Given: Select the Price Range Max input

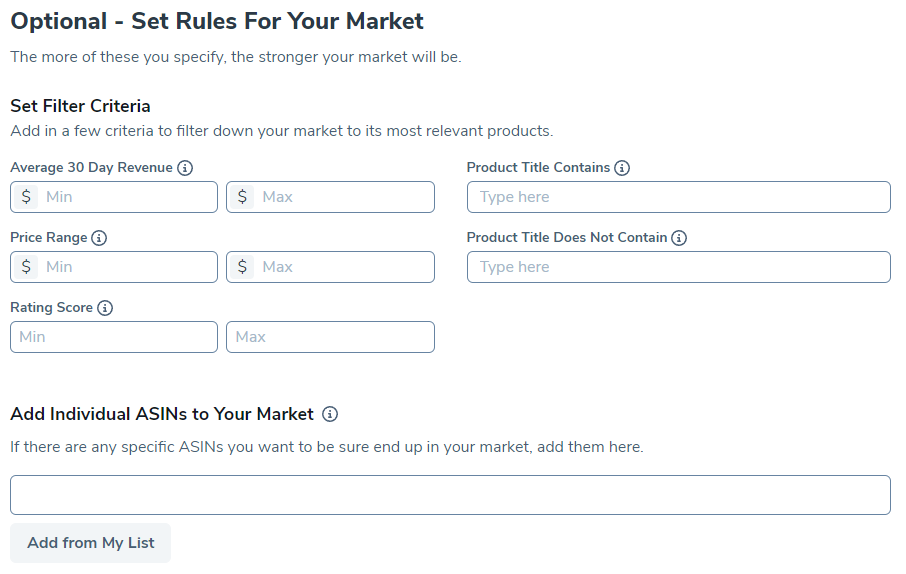Looking at the screenshot, I should tap(343, 267).
